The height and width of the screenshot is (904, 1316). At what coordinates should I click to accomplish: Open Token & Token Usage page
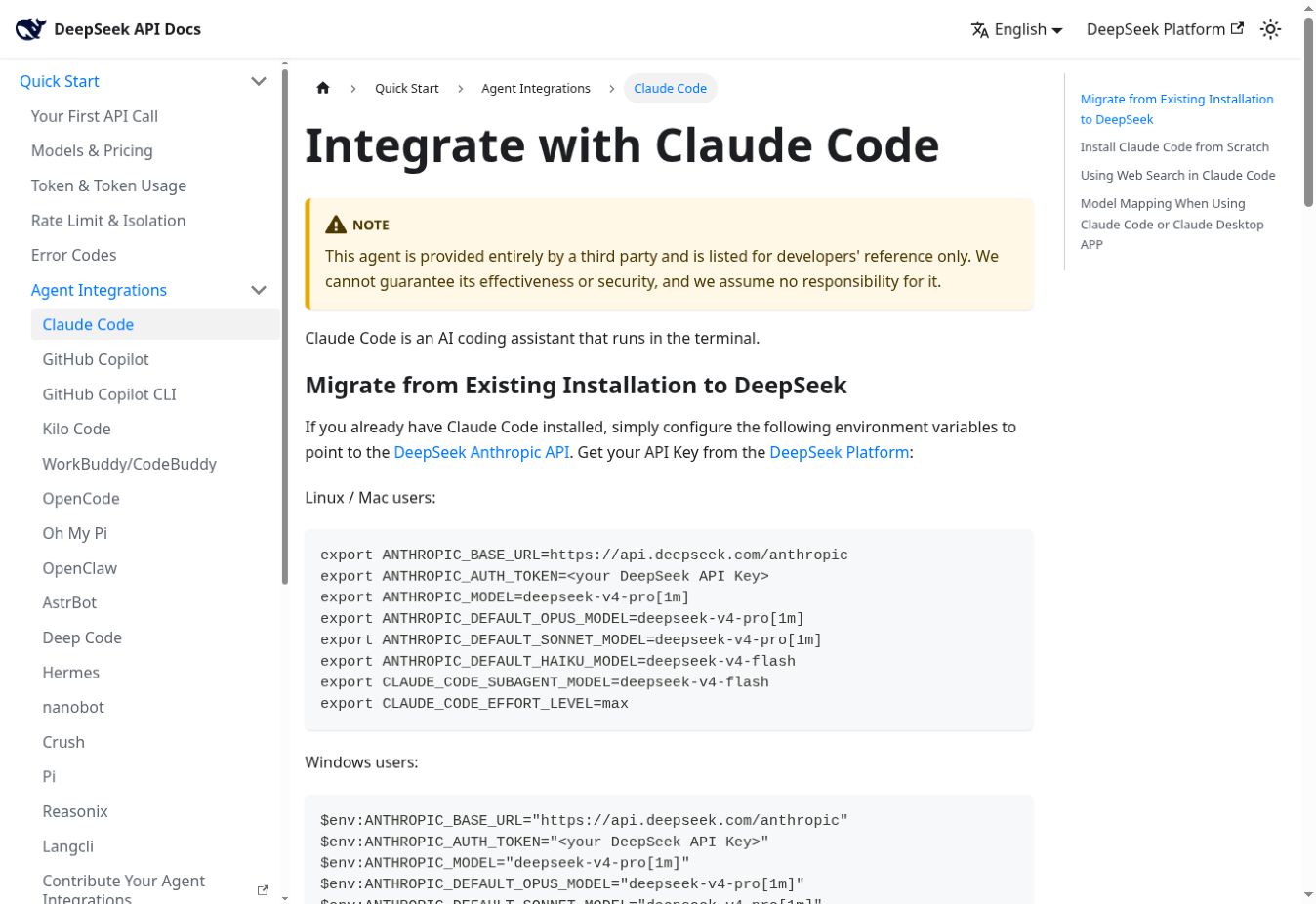(108, 185)
